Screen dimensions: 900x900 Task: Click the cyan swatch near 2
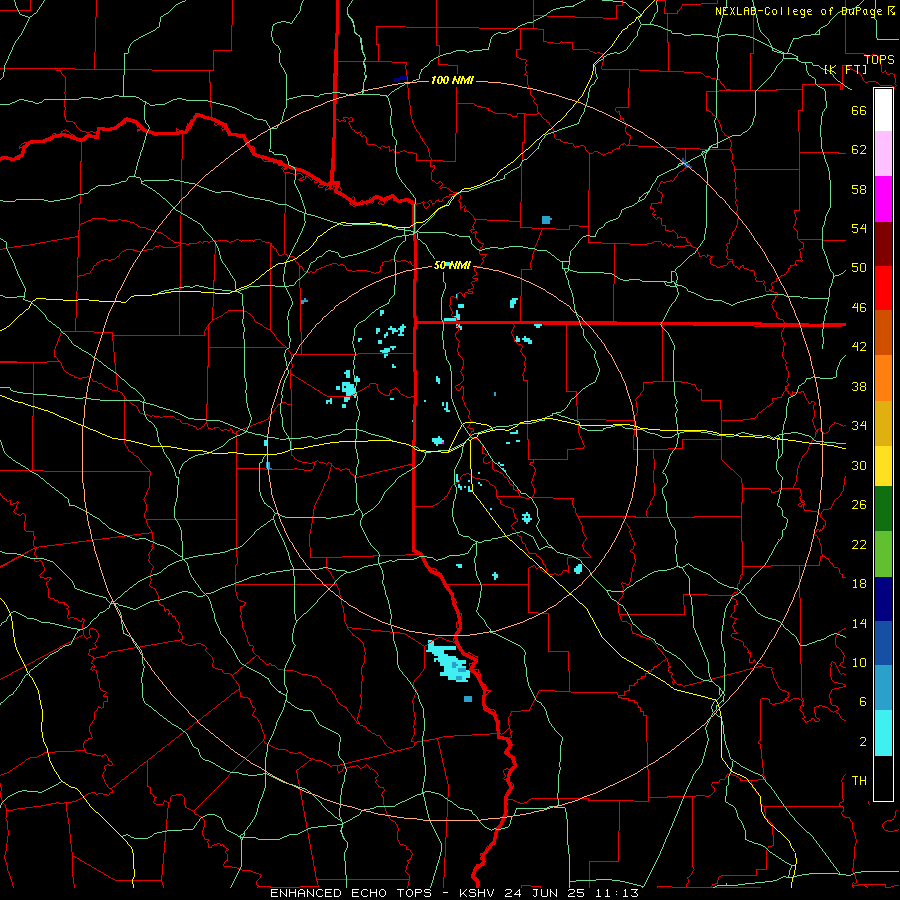[x=883, y=733]
